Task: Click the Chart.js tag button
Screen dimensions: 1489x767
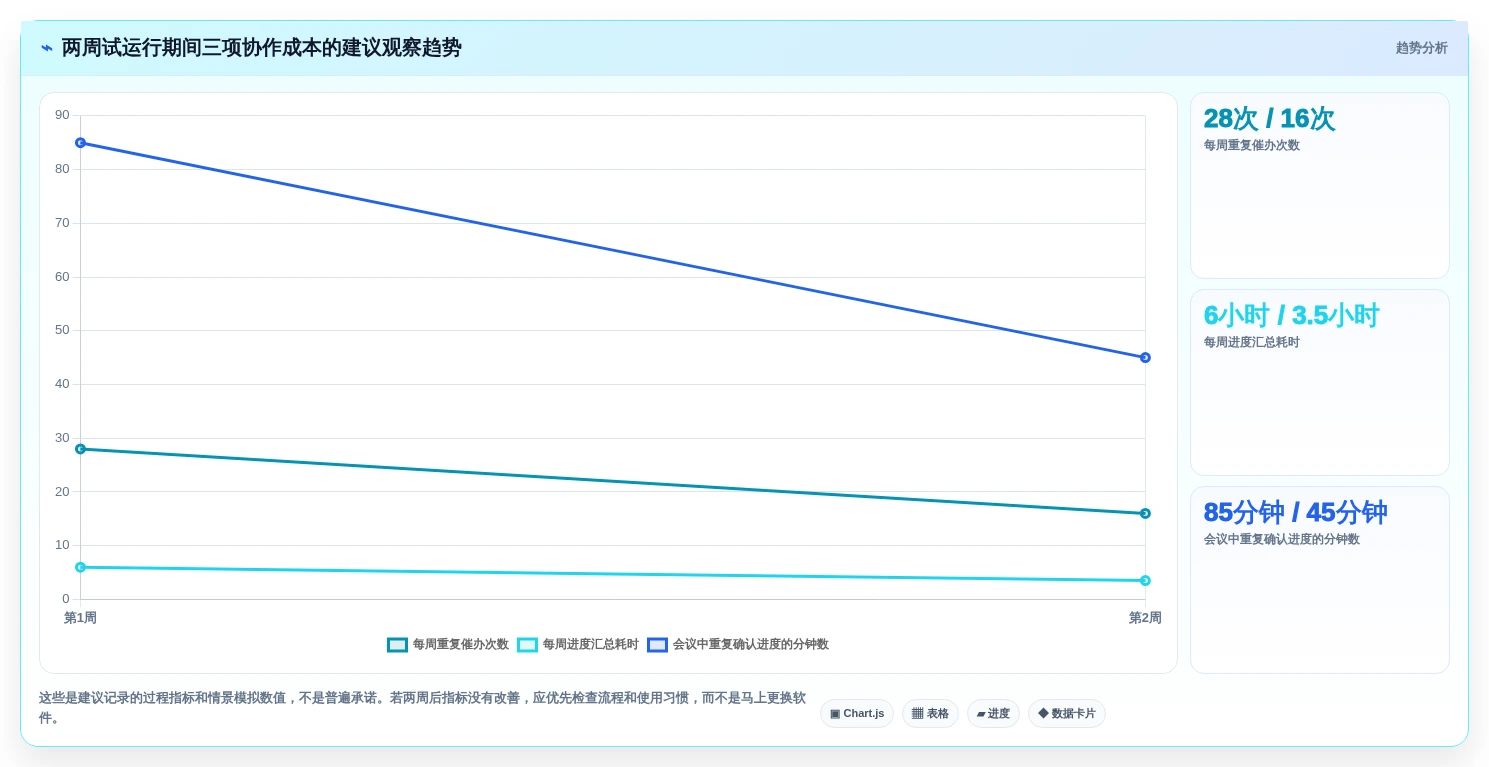Action: click(857, 713)
